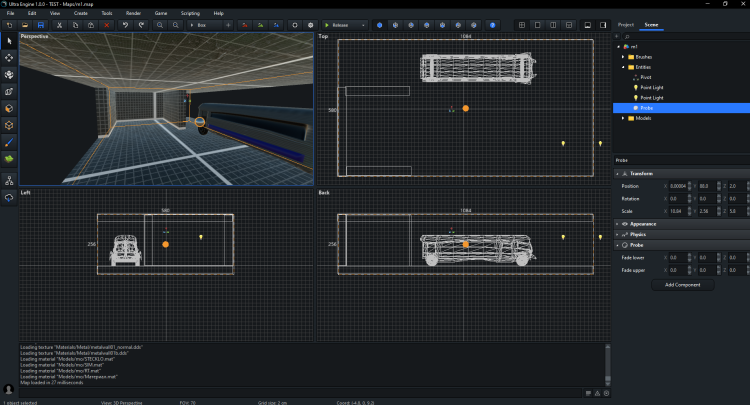Expand the Appearance section

[x=643, y=224]
